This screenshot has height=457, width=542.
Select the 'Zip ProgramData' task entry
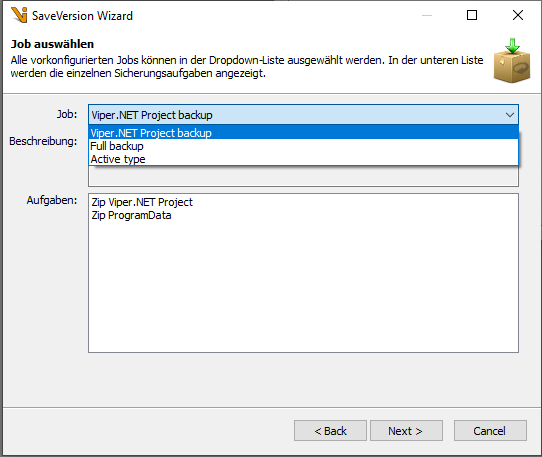[131, 215]
